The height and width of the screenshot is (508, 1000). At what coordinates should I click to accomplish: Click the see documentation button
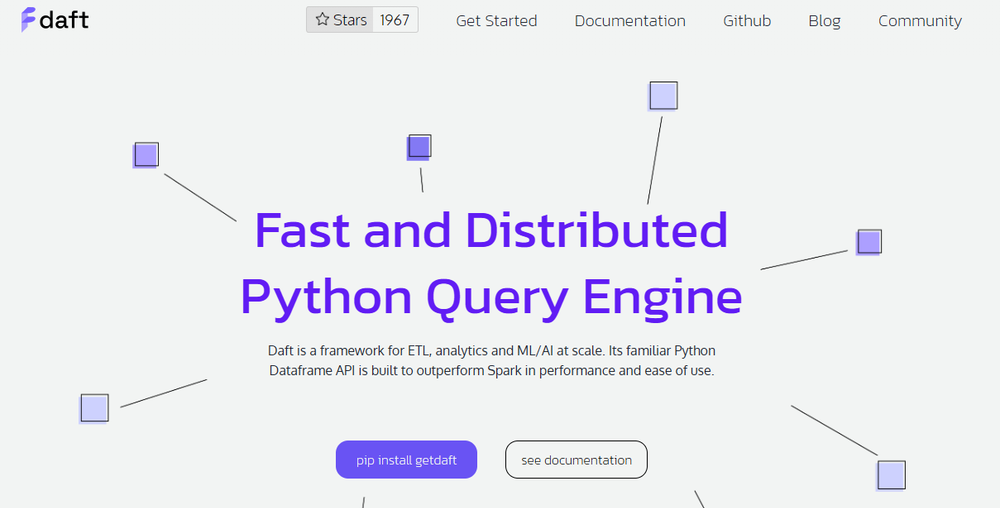point(576,460)
